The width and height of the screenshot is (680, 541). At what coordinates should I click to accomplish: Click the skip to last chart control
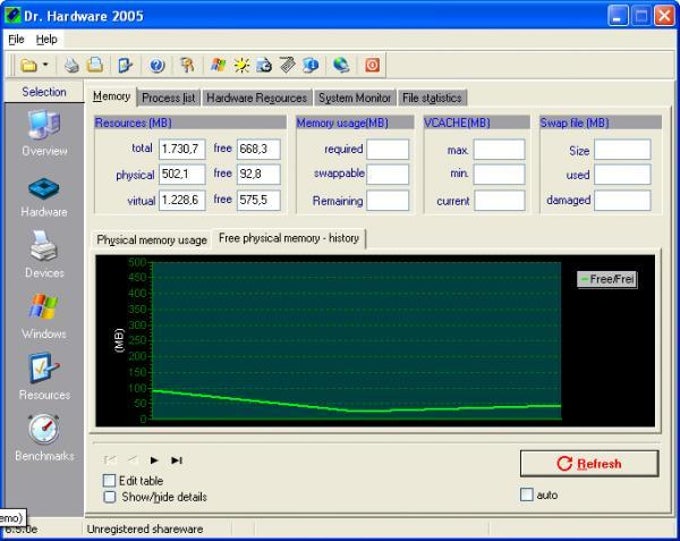click(x=177, y=460)
